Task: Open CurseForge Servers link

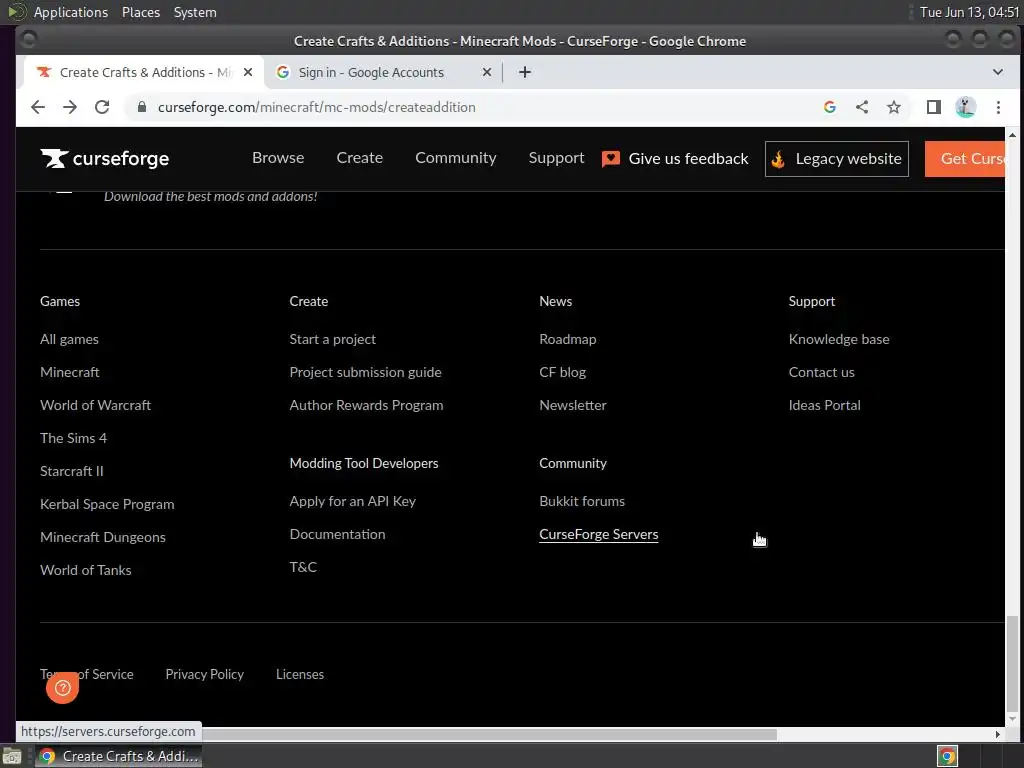Action: pos(599,534)
